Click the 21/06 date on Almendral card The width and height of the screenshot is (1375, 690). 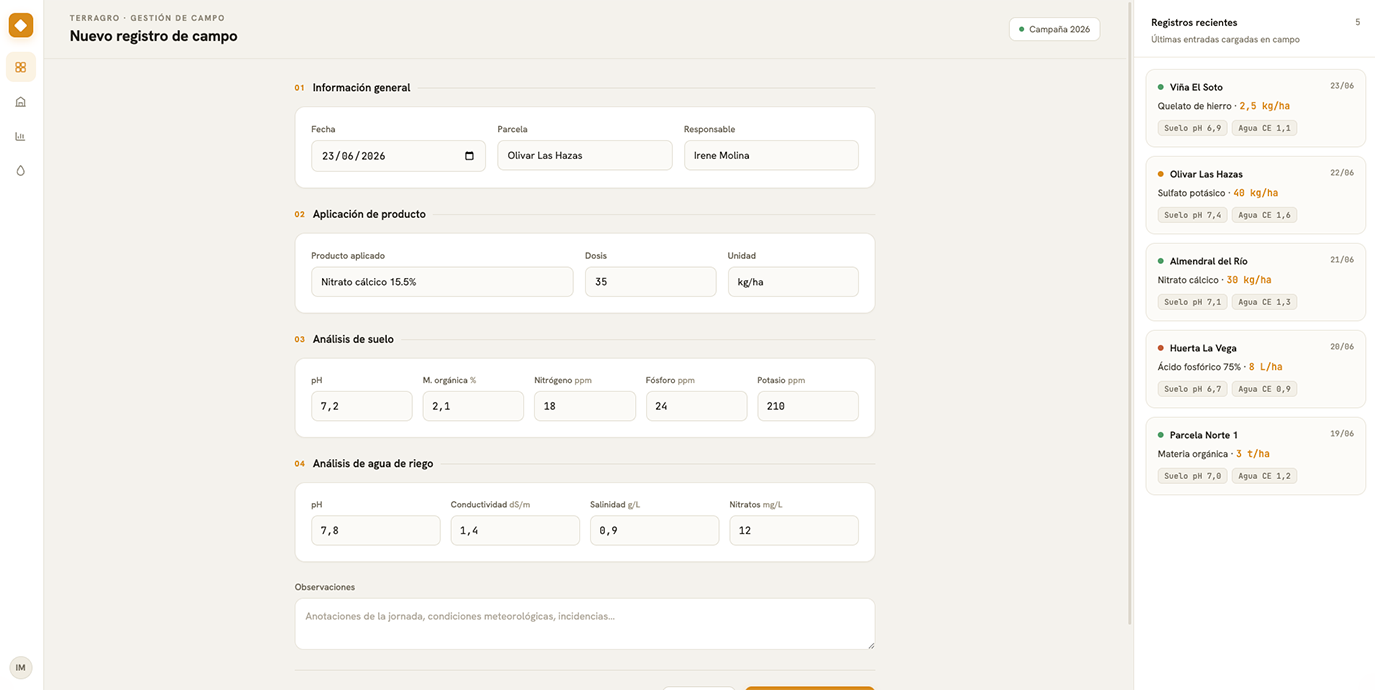tap(1342, 260)
